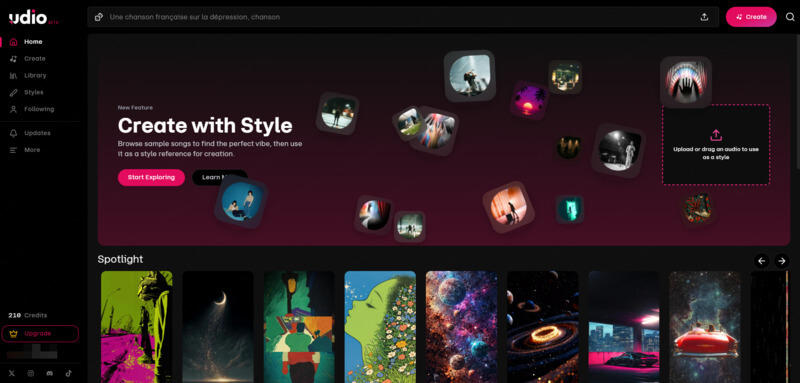Click the crown icon beside Upgrade
Screen dimensions: 800x383
(14, 334)
